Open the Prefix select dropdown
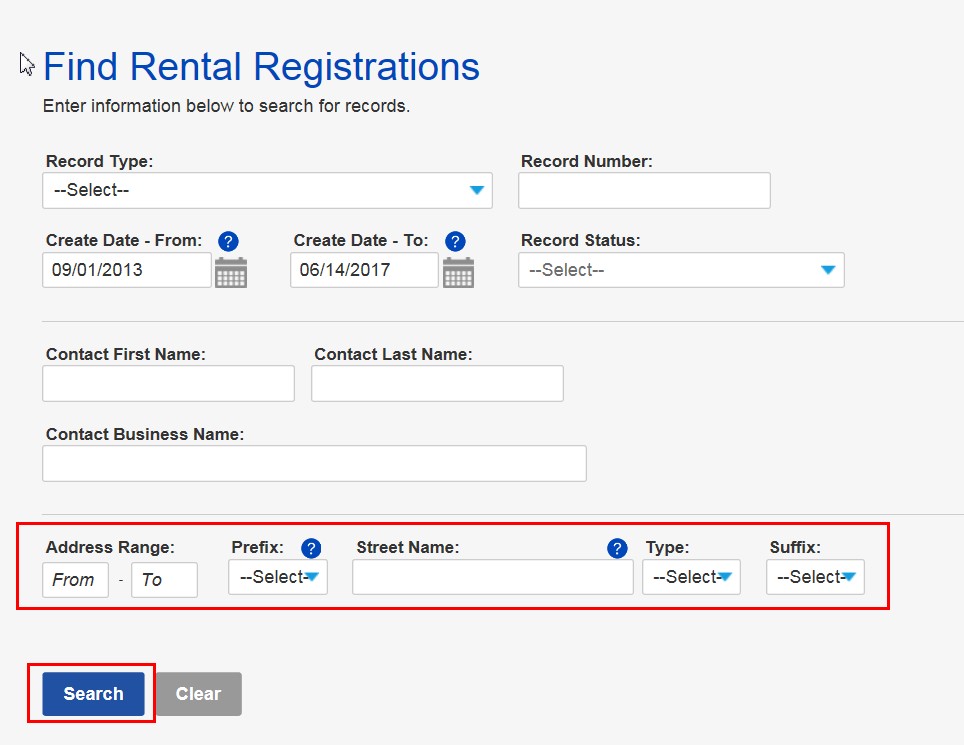Viewport: 964px width, 745px height. pyautogui.click(x=278, y=577)
